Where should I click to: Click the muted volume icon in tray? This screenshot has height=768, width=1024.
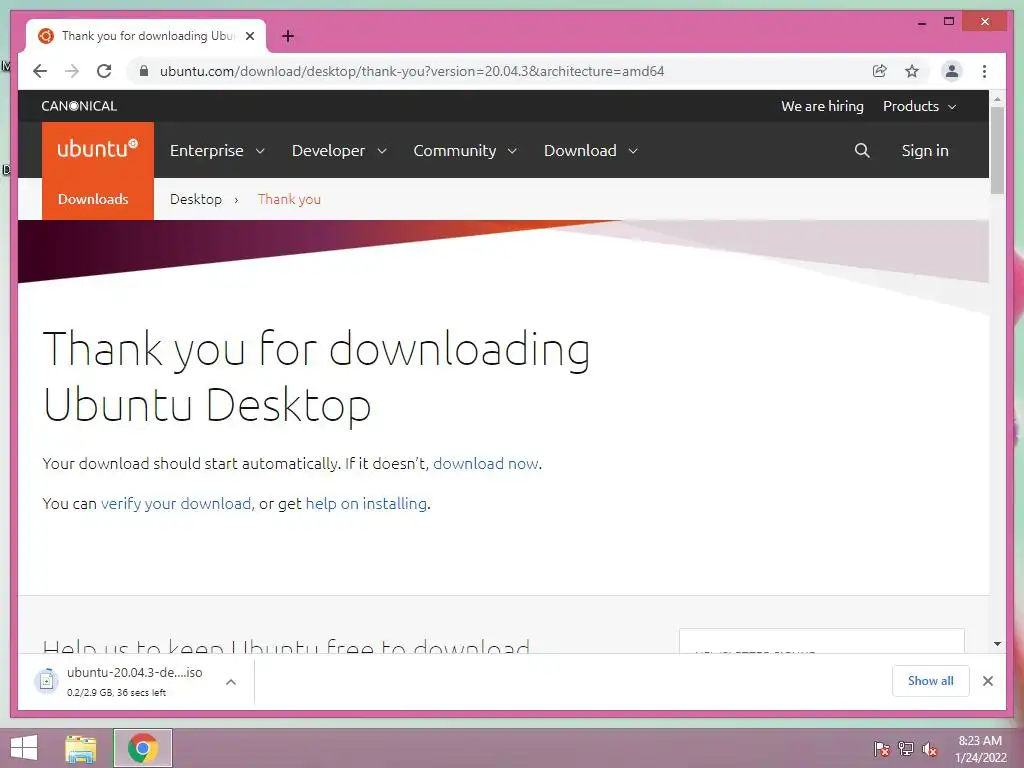click(930, 749)
